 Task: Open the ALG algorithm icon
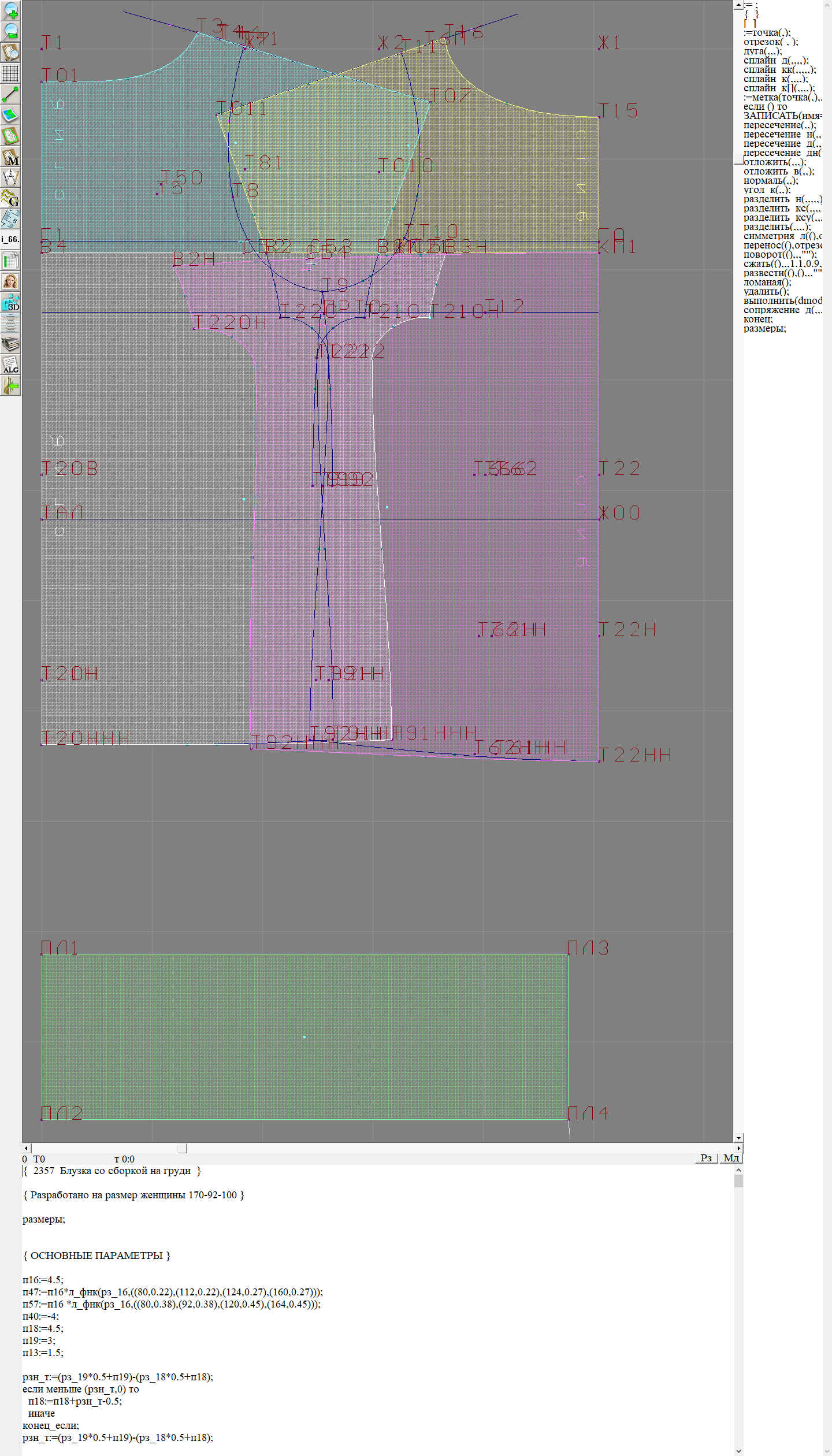click(x=10, y=365)
